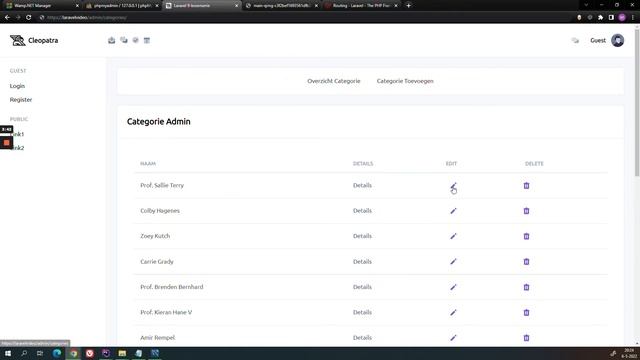Go back with the browser back arrow
The image size is (640, 360).
(x=7, y=18)
